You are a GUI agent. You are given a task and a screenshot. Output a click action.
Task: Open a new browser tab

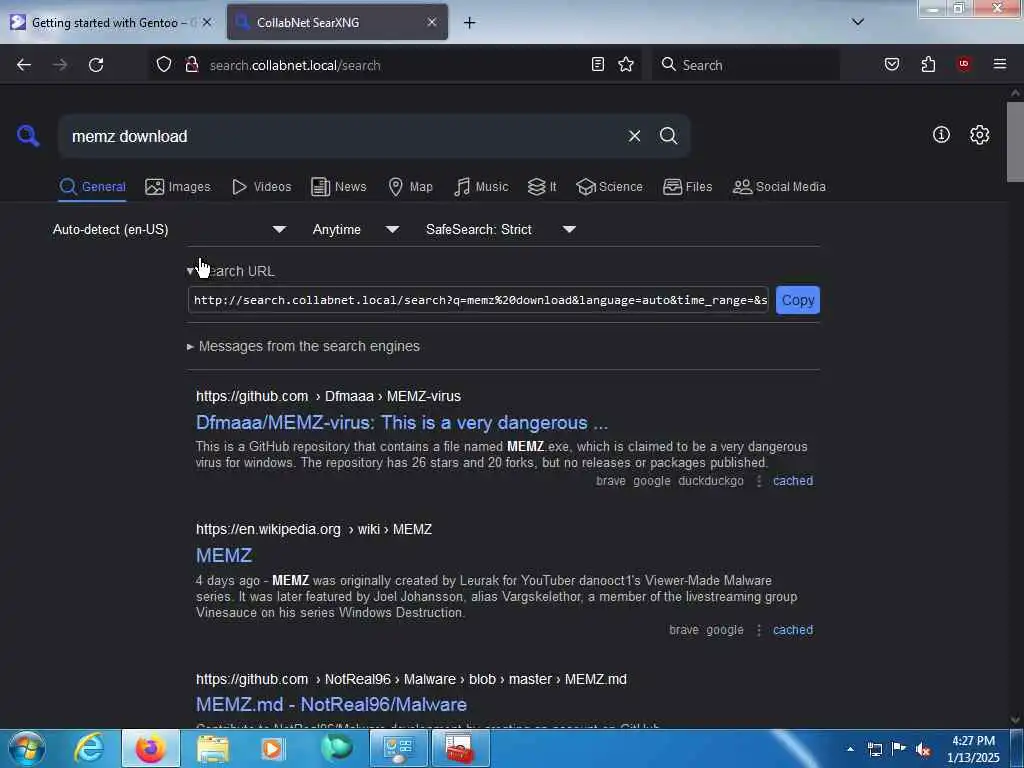pyautogui.click(x=469, y=23)
